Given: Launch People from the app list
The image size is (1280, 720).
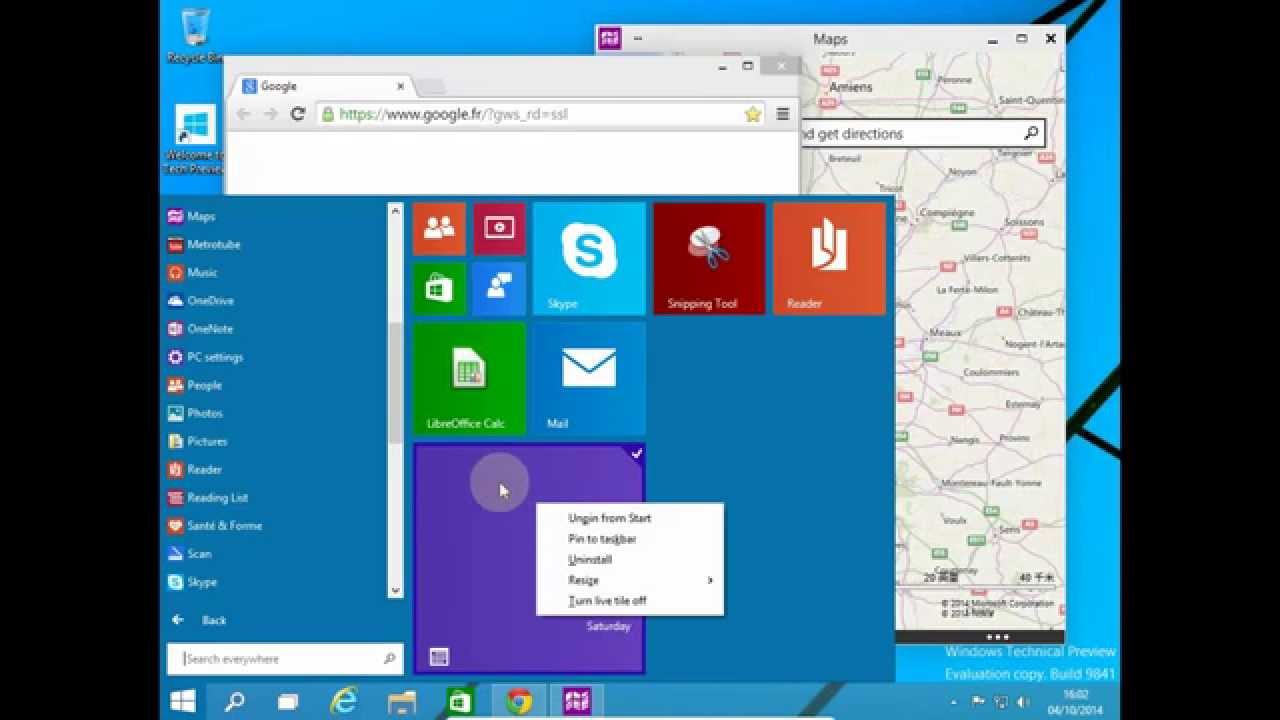Looking at the screenshot, I should [195, 384].
